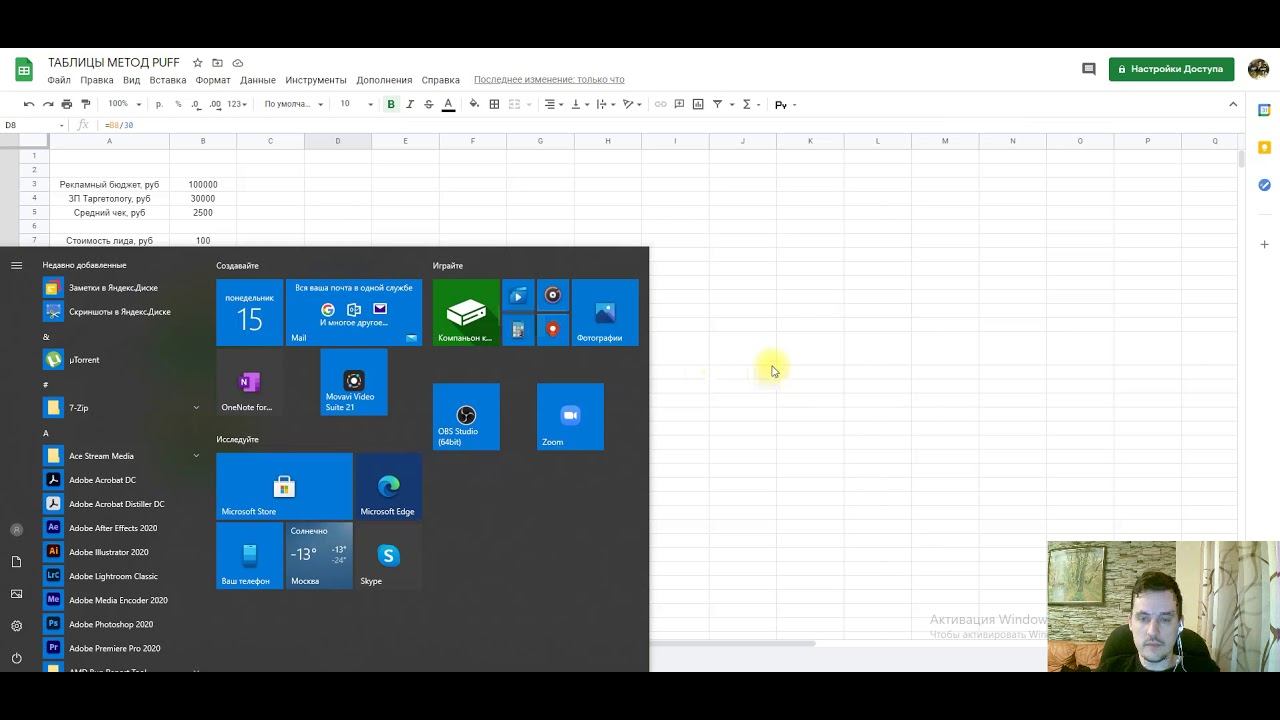The width and height of the screenshot is (1280, 720).
Task: Click the Insert chart icon
Action: coord(698,104)
